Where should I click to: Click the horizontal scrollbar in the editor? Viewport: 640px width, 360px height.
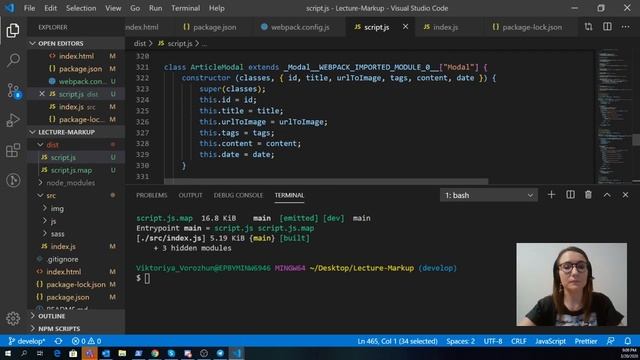(326, 181)
